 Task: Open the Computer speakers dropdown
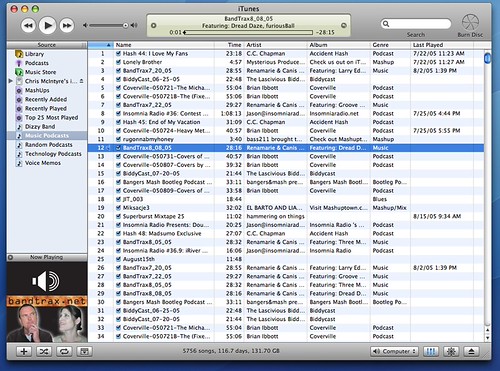point(394,351)
